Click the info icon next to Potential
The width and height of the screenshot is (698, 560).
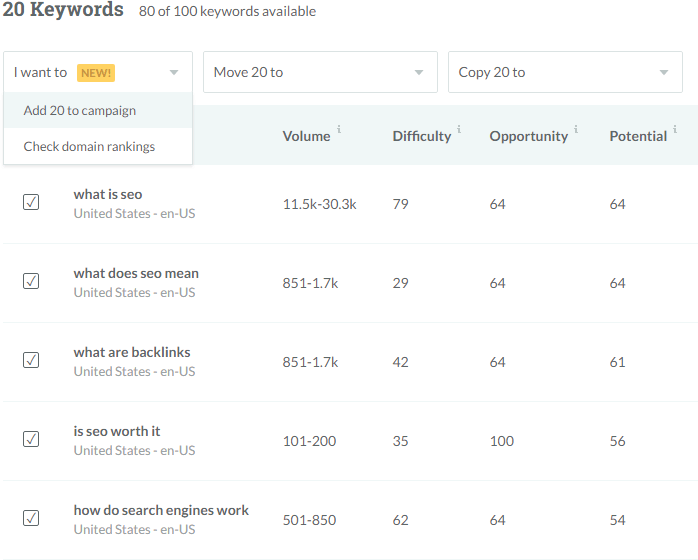676,129
